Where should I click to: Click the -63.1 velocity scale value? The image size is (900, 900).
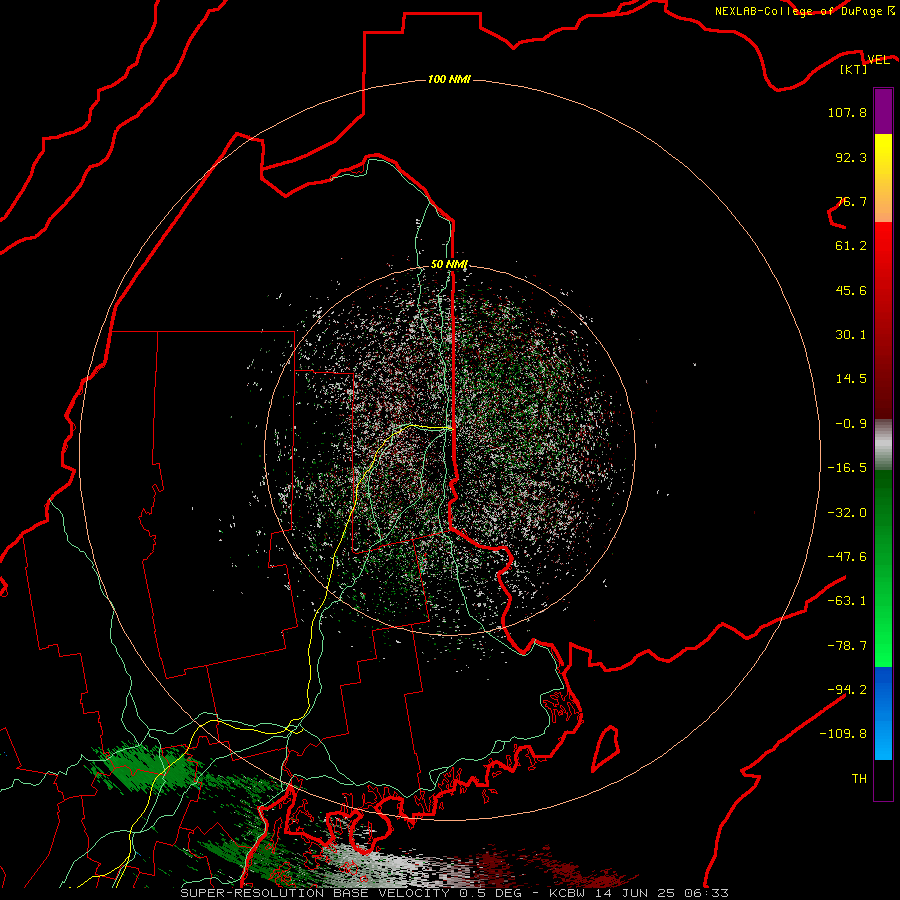tap(847, 601)
